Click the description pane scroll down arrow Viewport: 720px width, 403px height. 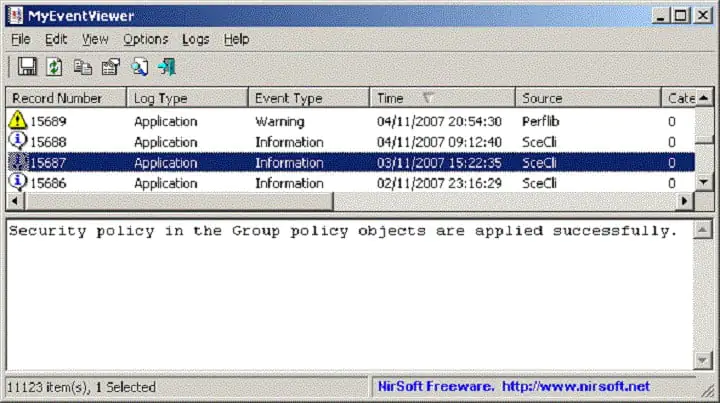click(x=703, y=360)
